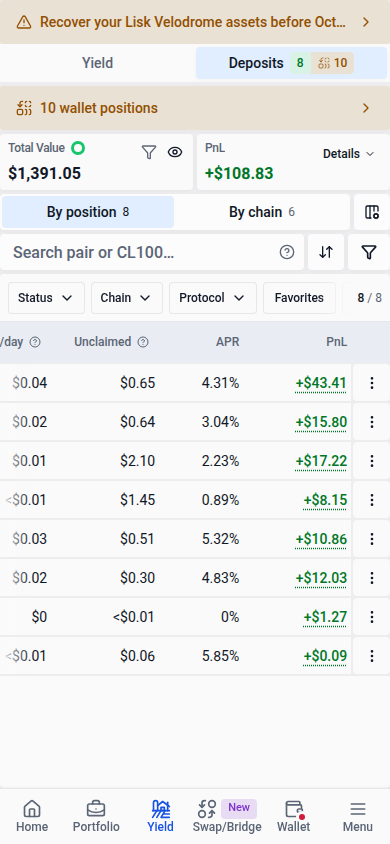Click the help icon next to Unclaimed header
The width and height of the screenshot is (390, 844).
143,342
